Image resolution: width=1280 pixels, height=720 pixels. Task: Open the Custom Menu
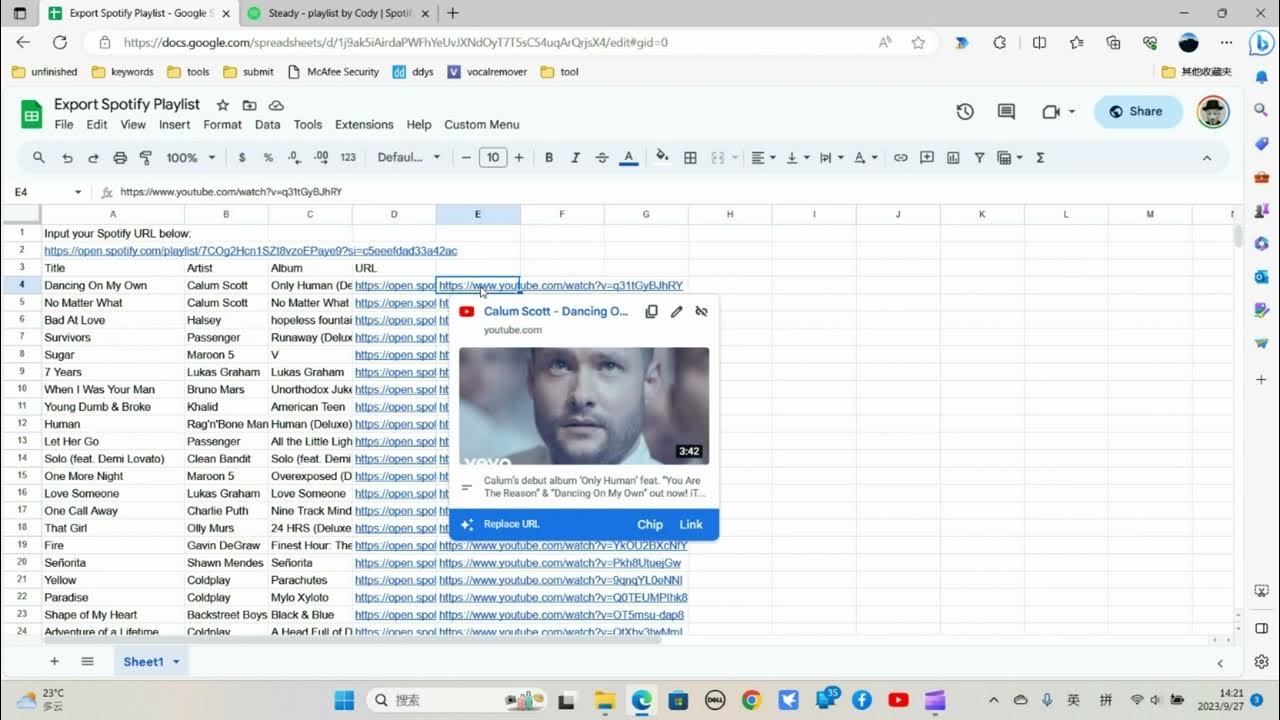pyautogui.click(x=481, y=125)
